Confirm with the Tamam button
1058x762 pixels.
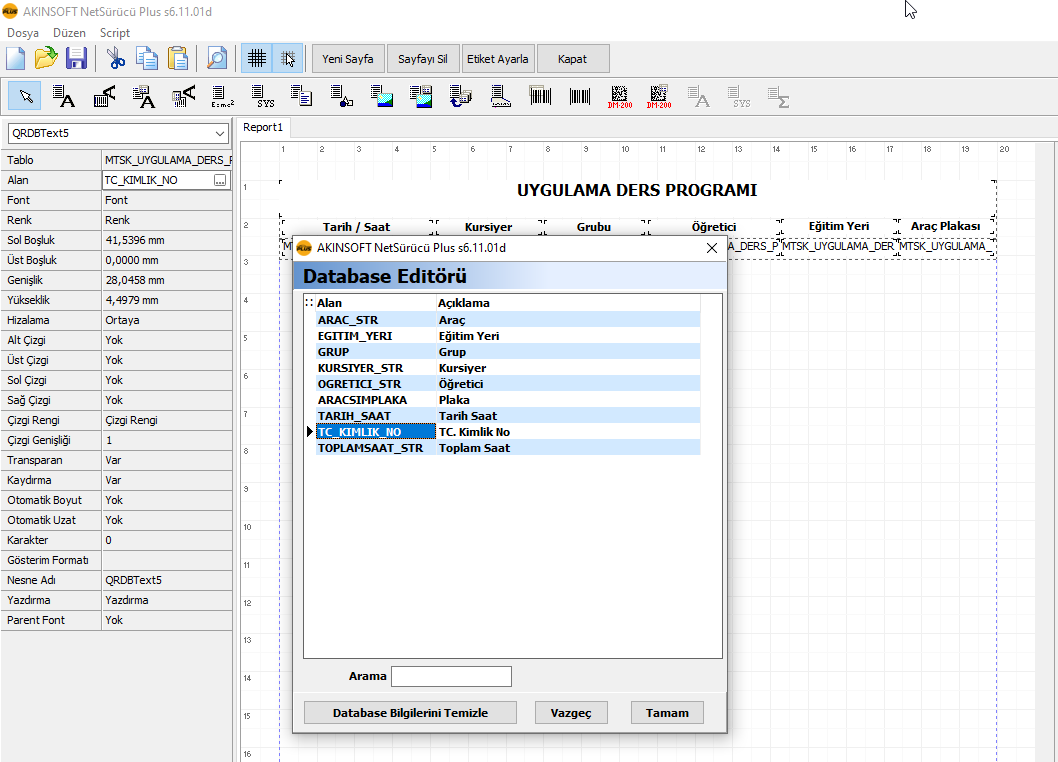(667, 713)
